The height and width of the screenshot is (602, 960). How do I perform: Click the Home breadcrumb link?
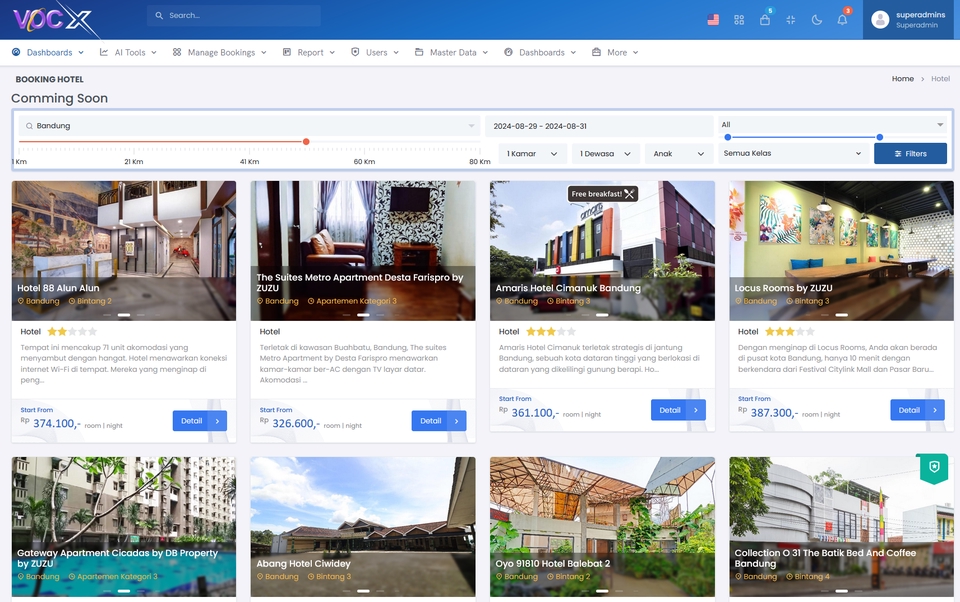coord(902,79)
